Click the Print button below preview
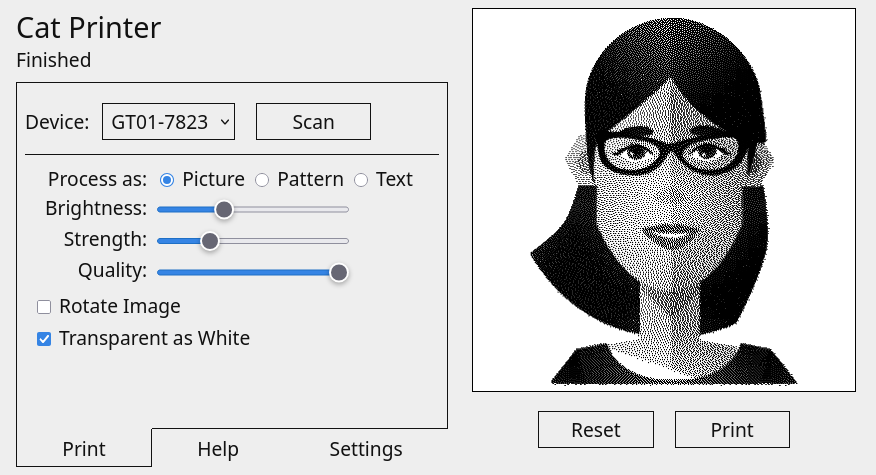Image resolution: width=876 pixels, height=475 pixels. 732,430
